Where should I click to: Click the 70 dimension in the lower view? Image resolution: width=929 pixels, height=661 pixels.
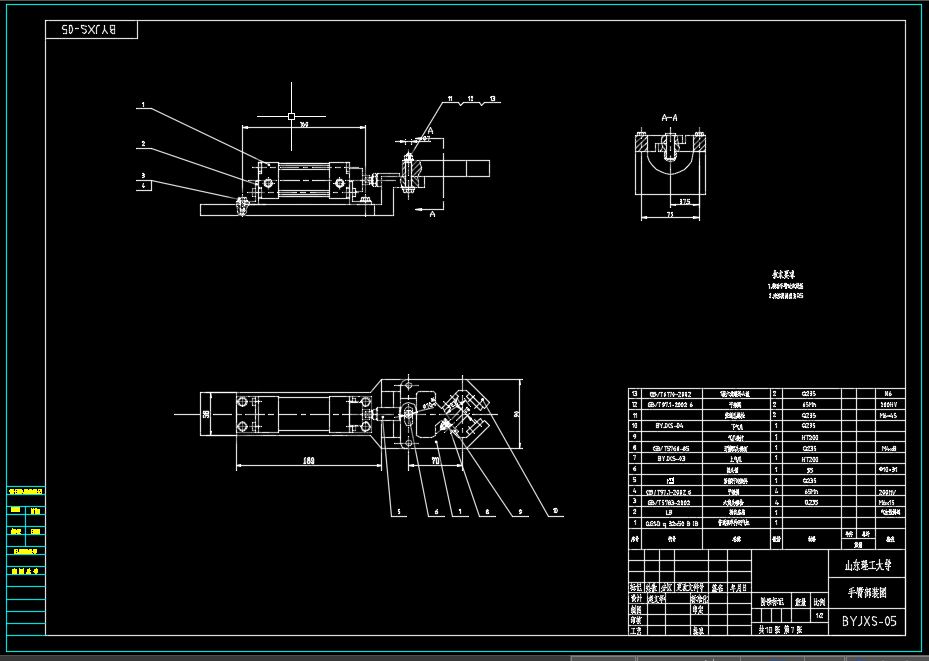coord(435,460)
